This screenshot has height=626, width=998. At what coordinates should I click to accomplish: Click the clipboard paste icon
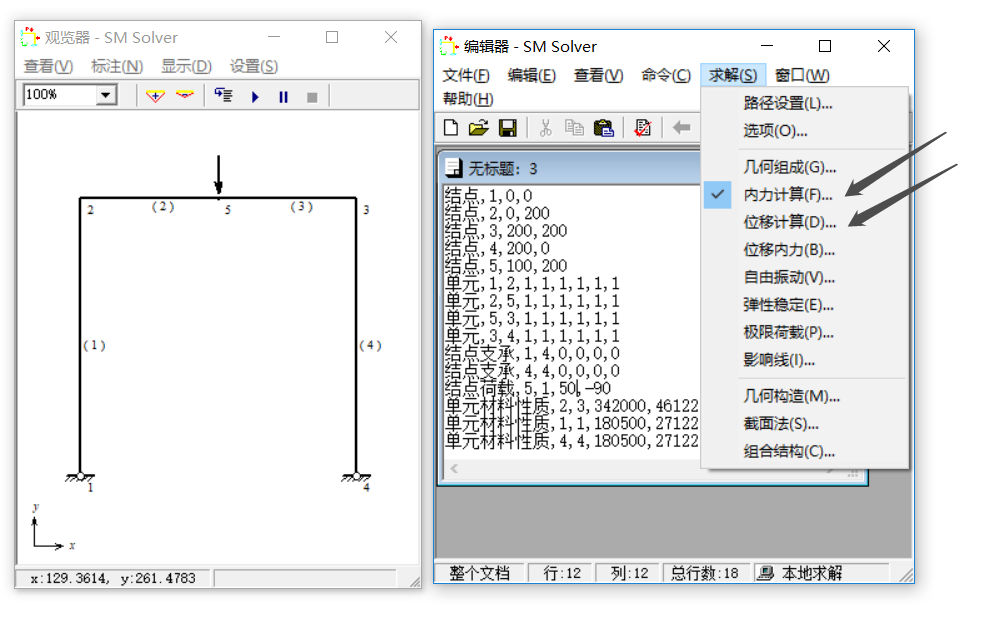point(603,128)
